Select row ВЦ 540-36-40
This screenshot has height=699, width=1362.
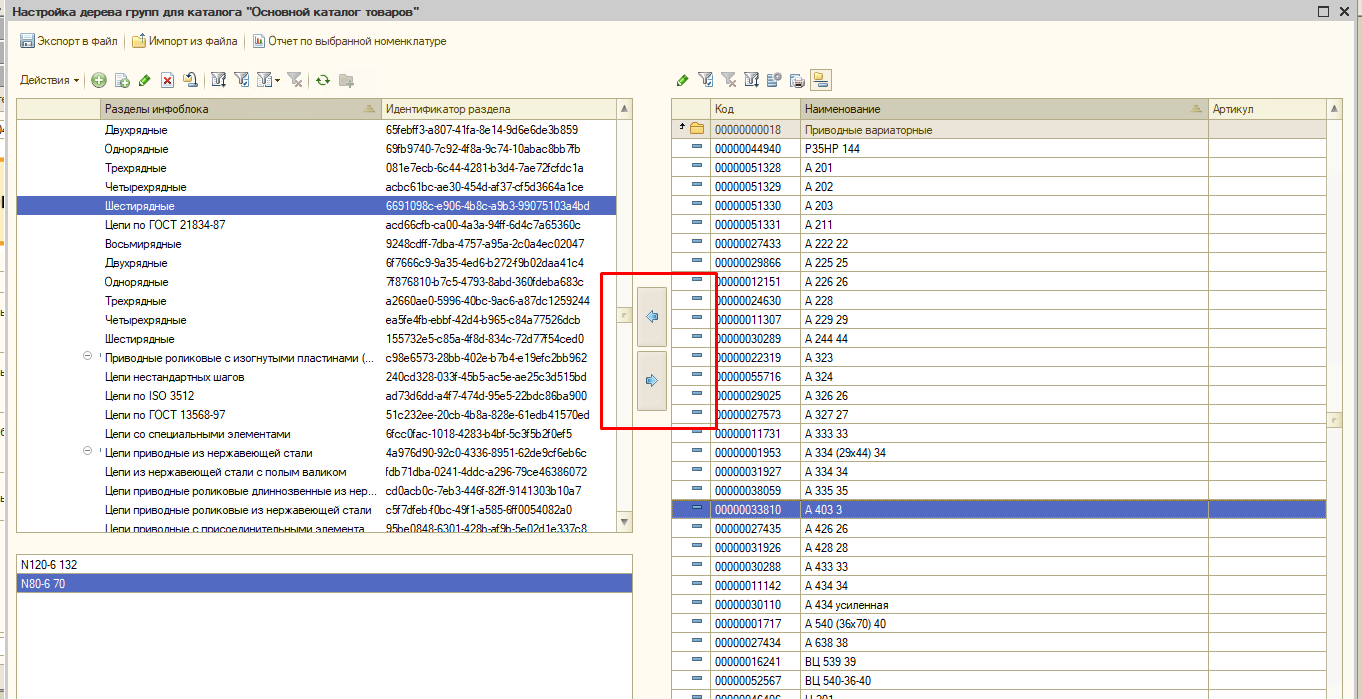coord(999,680)
